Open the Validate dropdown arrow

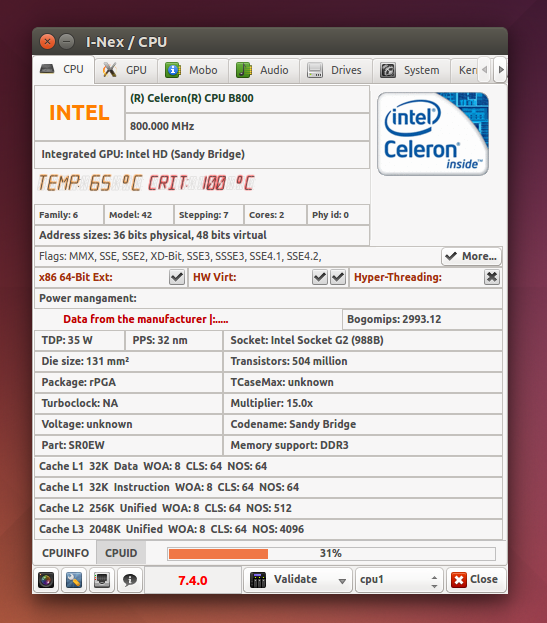pos(342,581)
